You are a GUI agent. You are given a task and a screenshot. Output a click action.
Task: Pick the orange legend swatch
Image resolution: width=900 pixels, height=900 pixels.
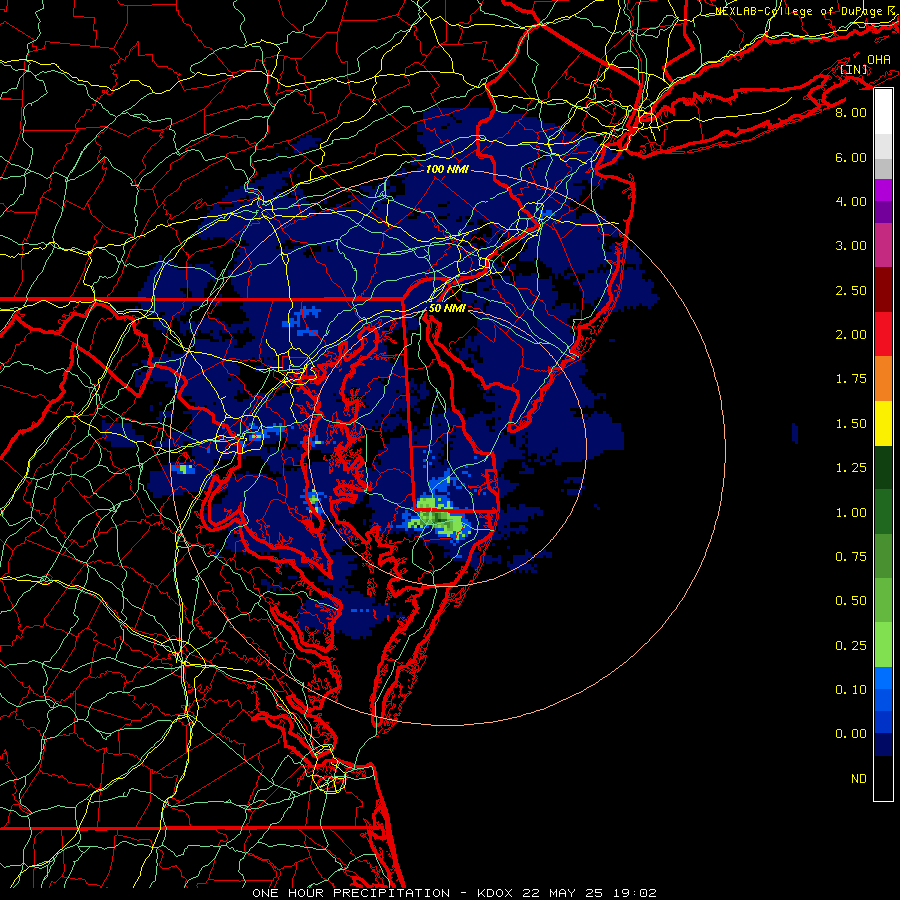883,379
